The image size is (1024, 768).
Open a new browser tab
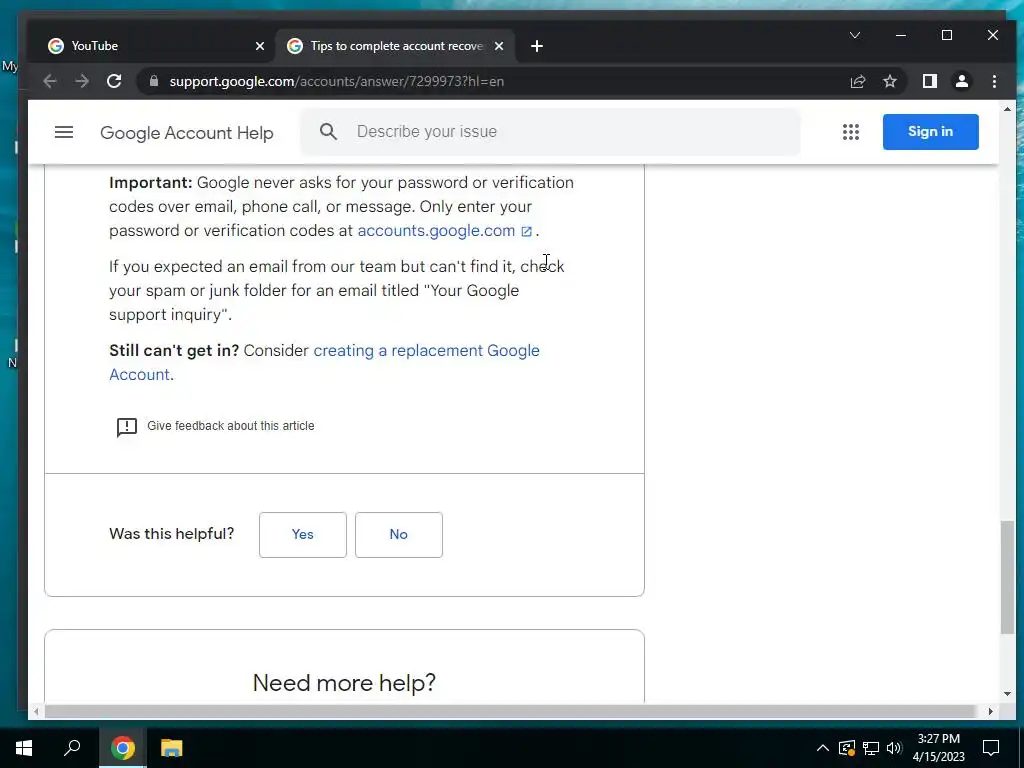click(x=536, y=46)
